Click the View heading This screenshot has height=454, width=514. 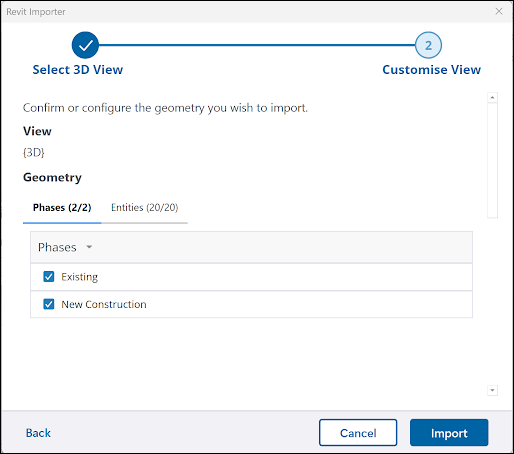tap(37, 131)
